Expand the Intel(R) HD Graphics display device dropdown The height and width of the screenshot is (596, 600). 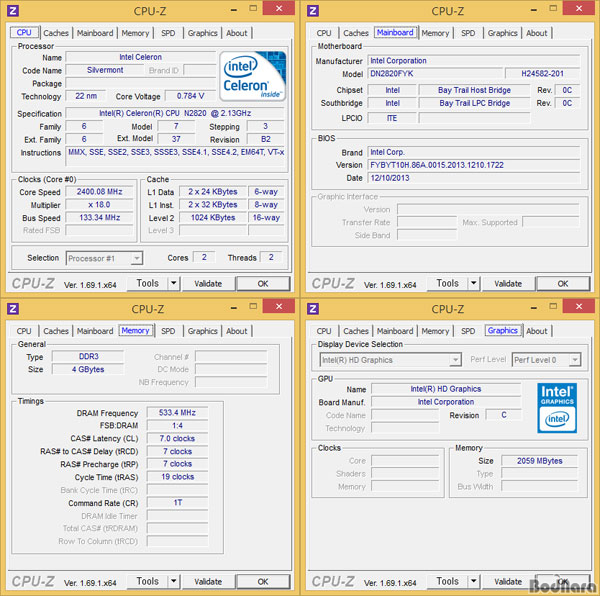click(455, 360)
